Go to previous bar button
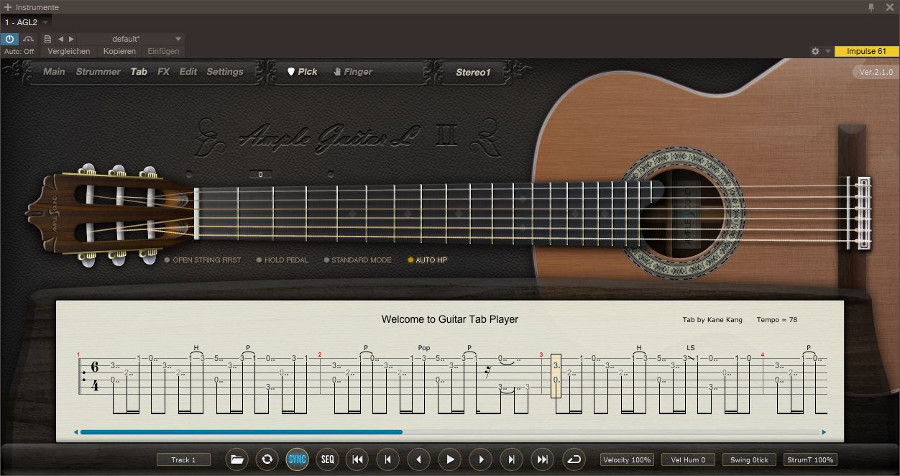The width and height of the screenshot is (900, 476). [x=388, y=459]
